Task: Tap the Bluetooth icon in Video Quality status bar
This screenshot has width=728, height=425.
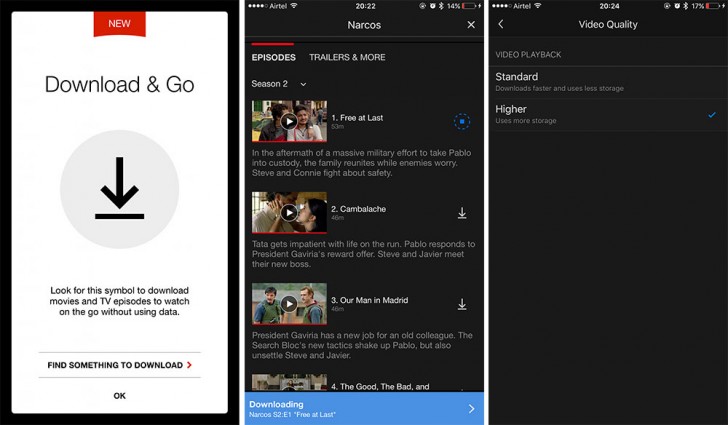Action: point(685,6)
